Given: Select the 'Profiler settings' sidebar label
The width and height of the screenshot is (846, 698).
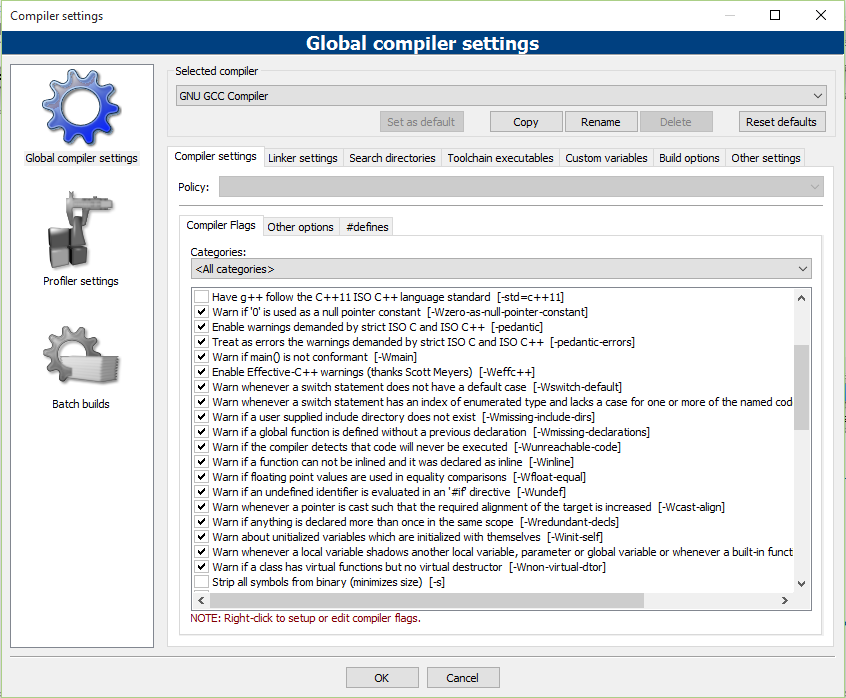Looking at the screenshot, I should click(81, 281).
